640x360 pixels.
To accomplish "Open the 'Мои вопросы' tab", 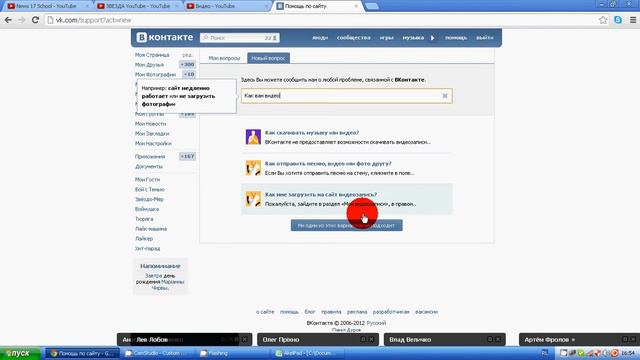I will coord(224,58).
